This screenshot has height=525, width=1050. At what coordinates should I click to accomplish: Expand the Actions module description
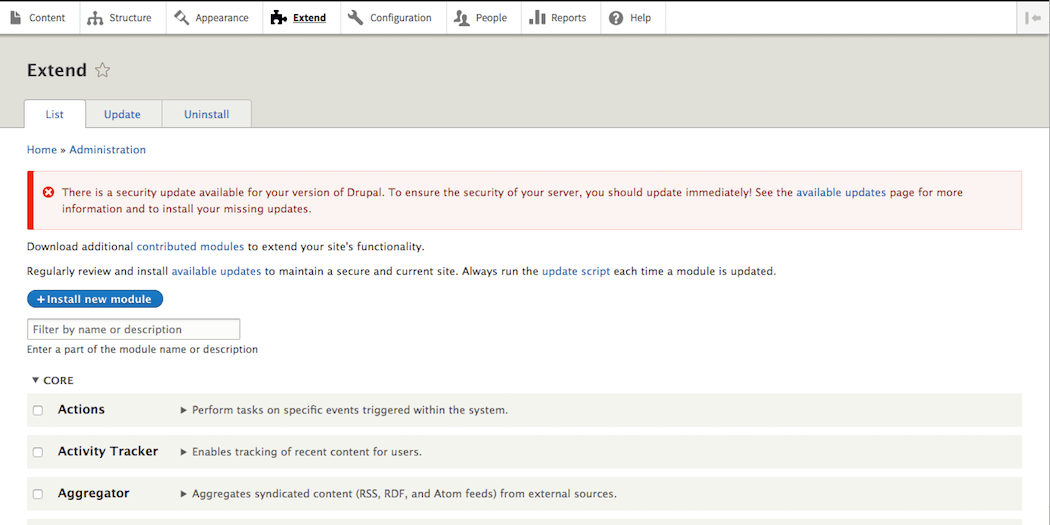pos(184,410)
